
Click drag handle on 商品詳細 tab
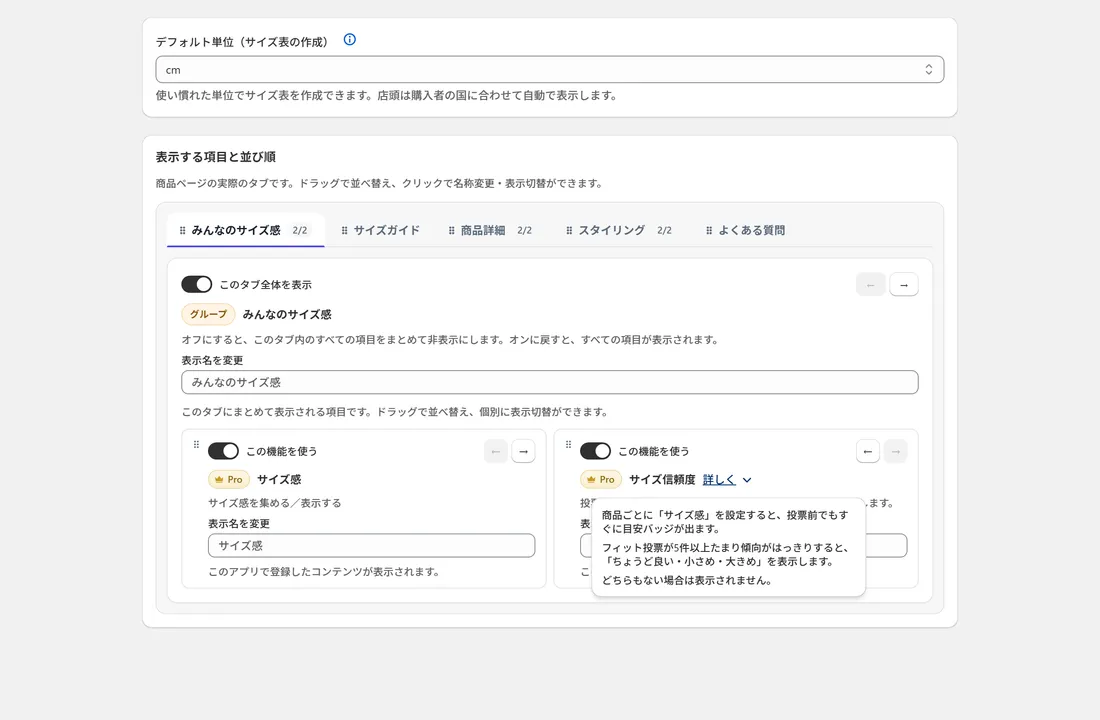[x=452, y=230]
